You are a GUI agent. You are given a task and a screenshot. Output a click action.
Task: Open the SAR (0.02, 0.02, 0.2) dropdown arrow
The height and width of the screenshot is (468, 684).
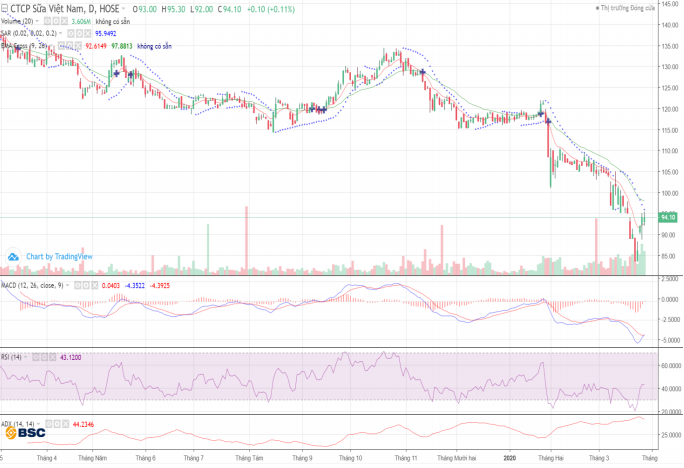[61, 33]
